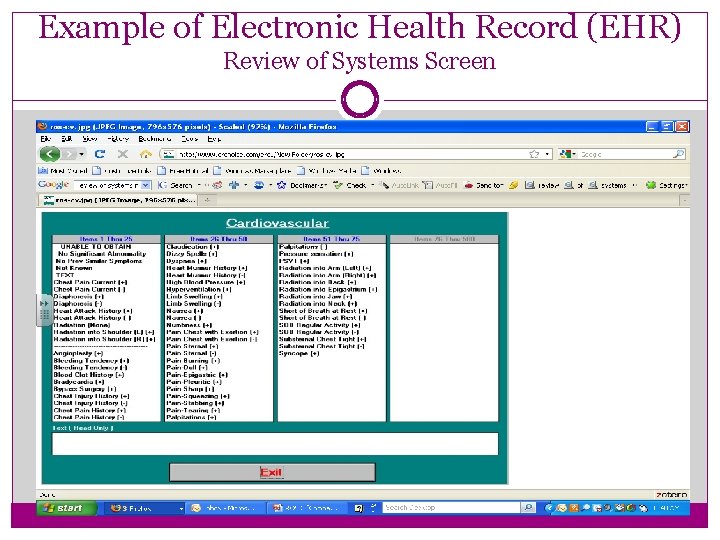Run the Google toolbar spell Check
Viewport: 720px width, 540px height.
tap(350, 185)
